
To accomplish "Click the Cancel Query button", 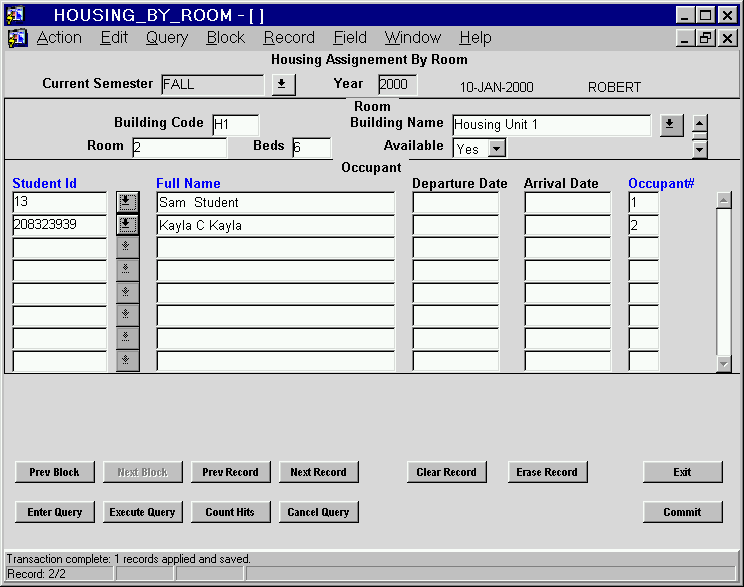I will click(318, 512).
